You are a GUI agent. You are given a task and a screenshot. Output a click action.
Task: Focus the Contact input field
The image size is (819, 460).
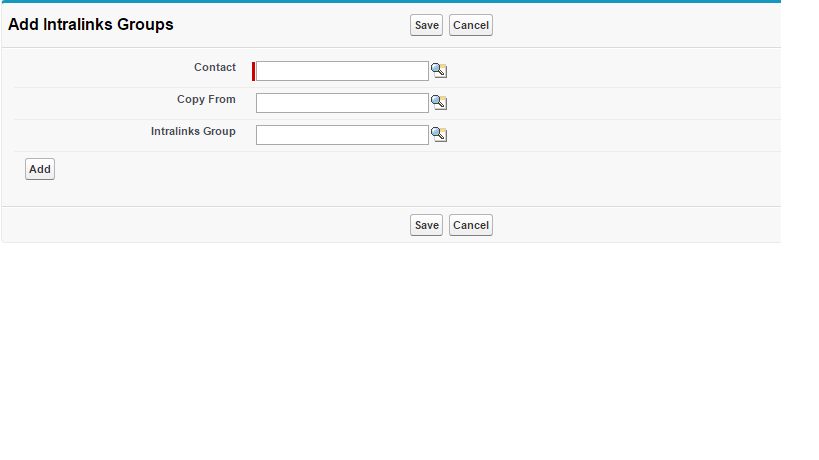tap(342, 71)
